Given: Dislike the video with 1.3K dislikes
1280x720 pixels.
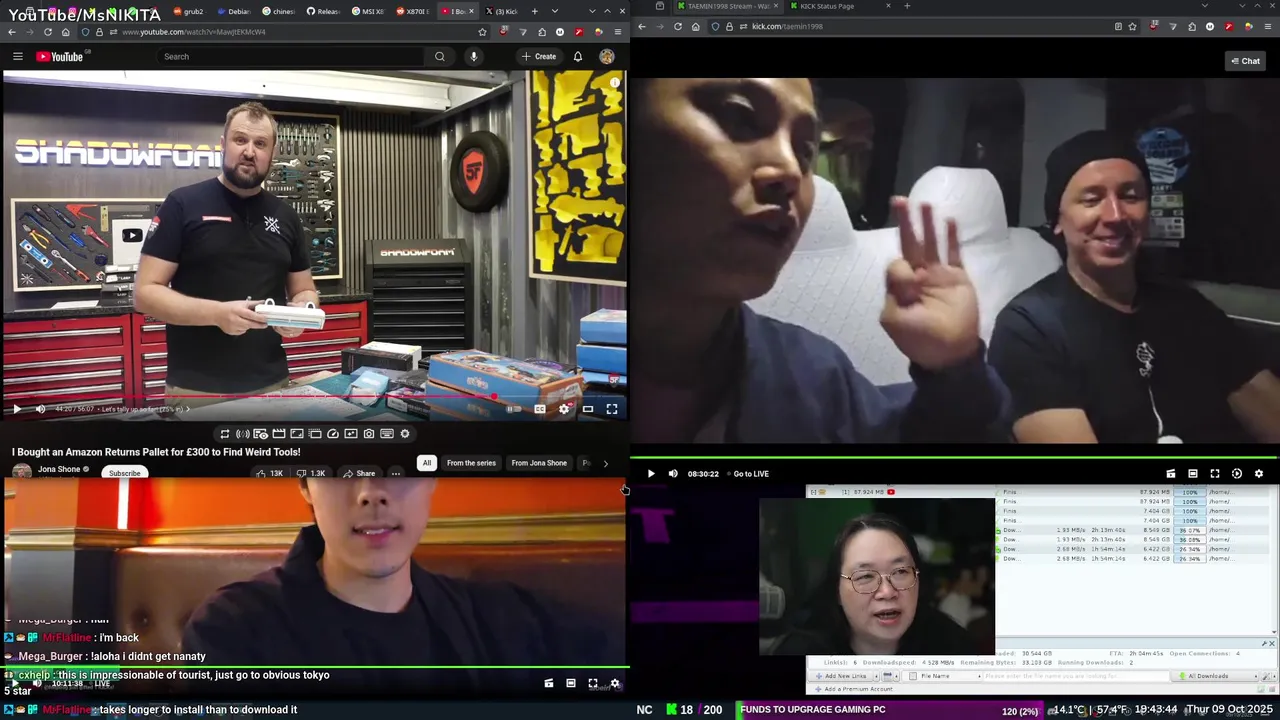Looking at the screenshot, I should pos(312,473).
